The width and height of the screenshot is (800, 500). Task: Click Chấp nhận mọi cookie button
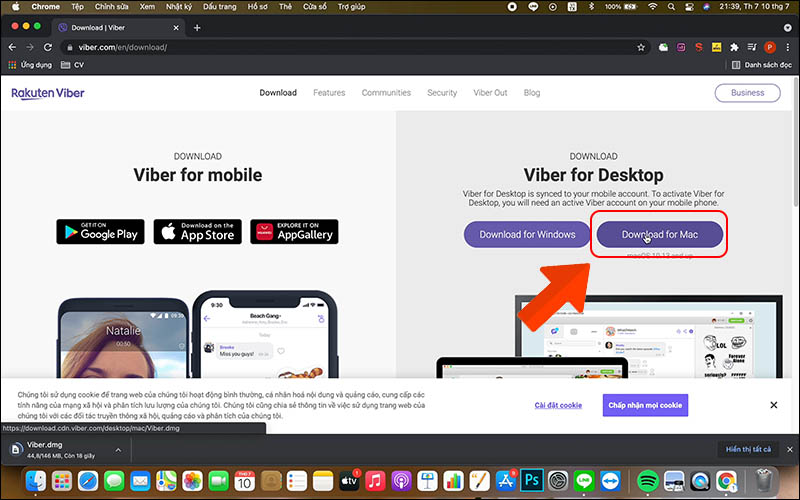(645, 405)
